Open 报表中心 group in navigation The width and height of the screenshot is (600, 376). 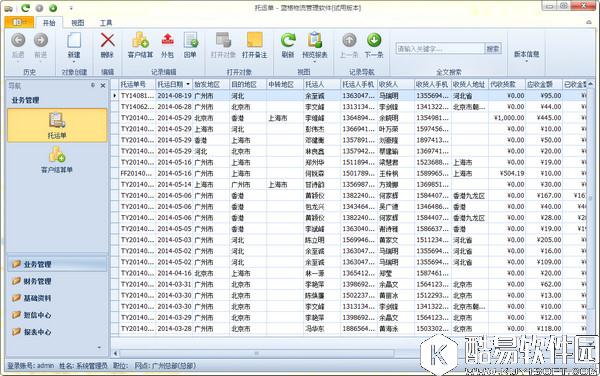coord(57,332)
